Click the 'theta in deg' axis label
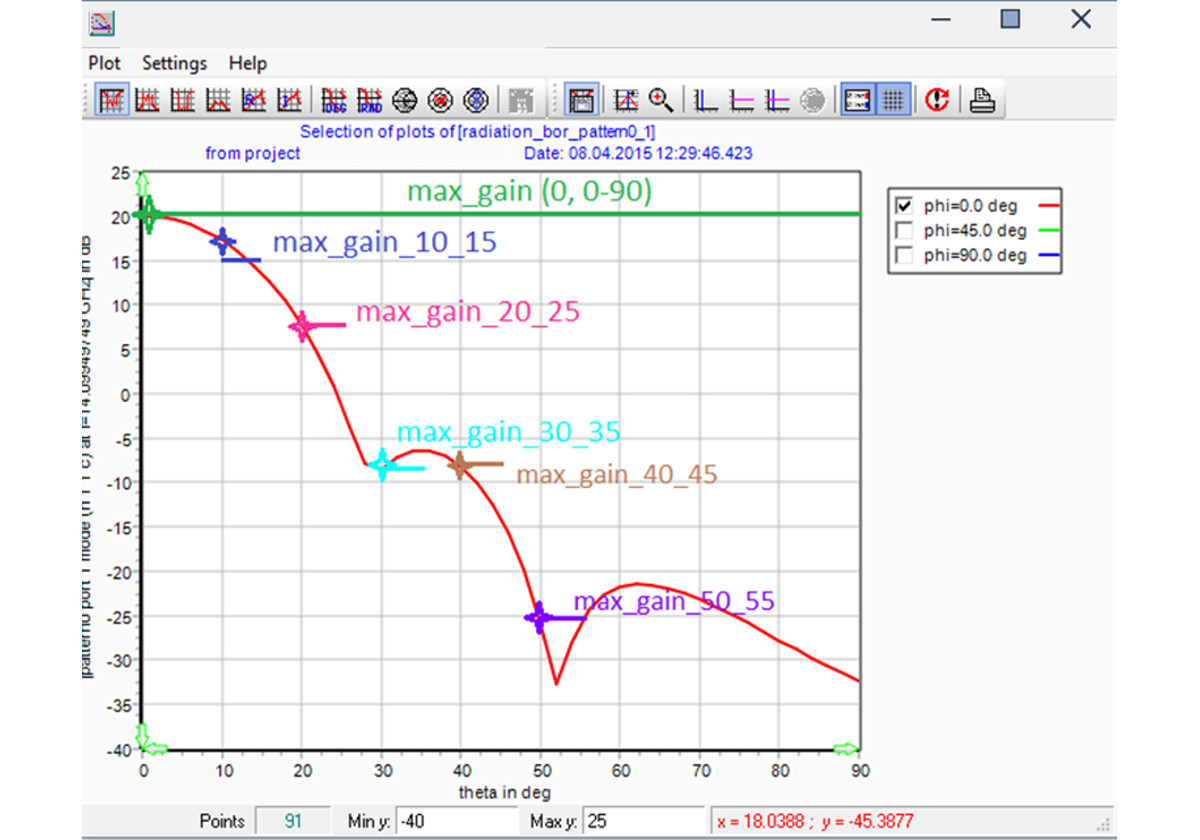This screenshot has height=840, width=1200. pos(505,792)
